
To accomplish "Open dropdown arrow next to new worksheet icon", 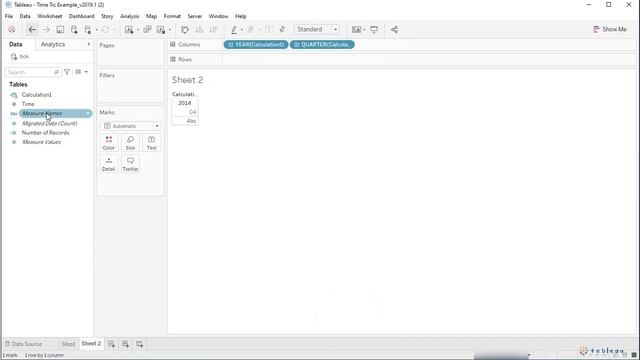I will (x=138, y=29).
